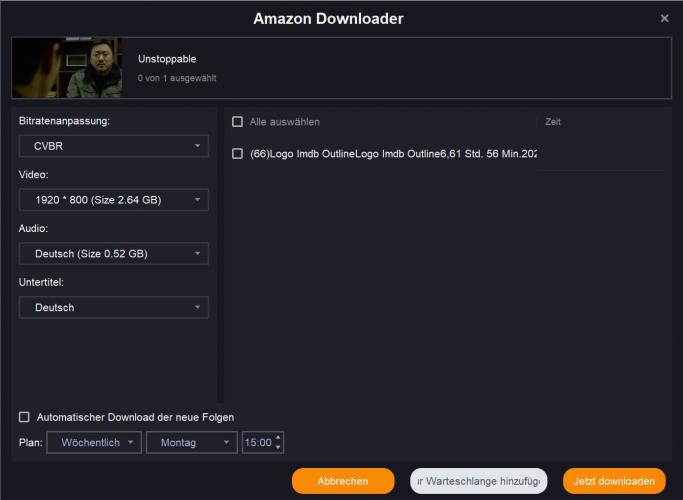Click the '0 von 1 ausgewählt' status text

[177, 78]
